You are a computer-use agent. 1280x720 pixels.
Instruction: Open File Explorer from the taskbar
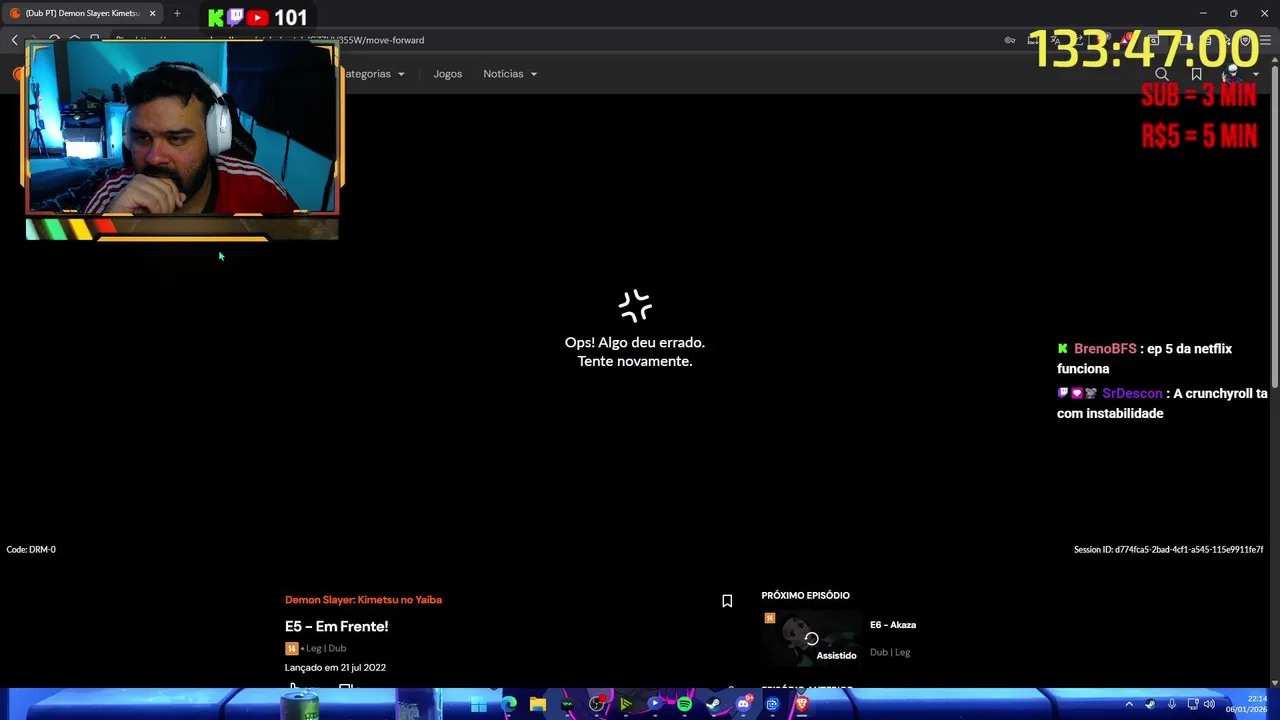coord(538,704)
